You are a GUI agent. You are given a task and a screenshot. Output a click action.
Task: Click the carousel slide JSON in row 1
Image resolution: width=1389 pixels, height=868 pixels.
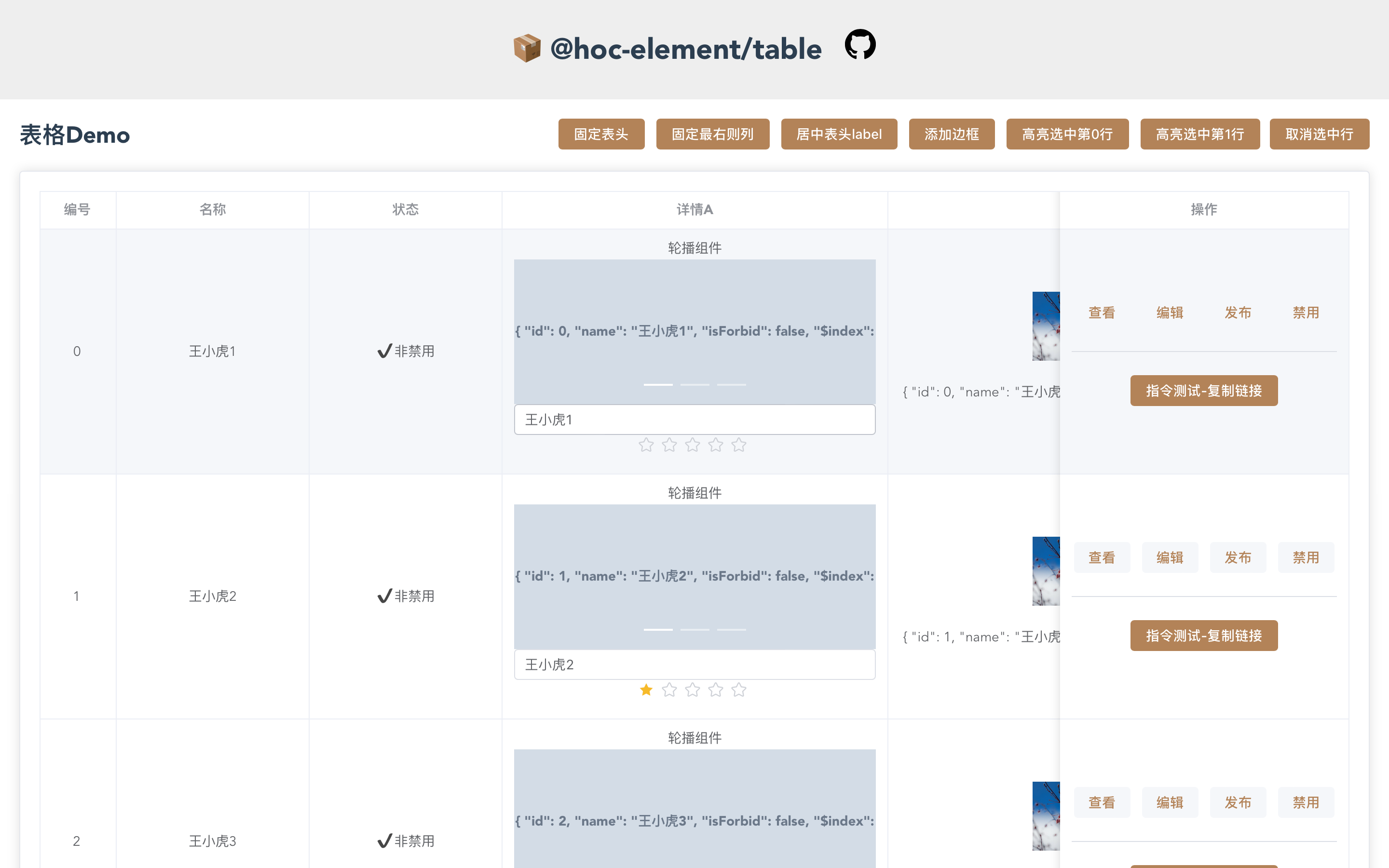(694, 576)
